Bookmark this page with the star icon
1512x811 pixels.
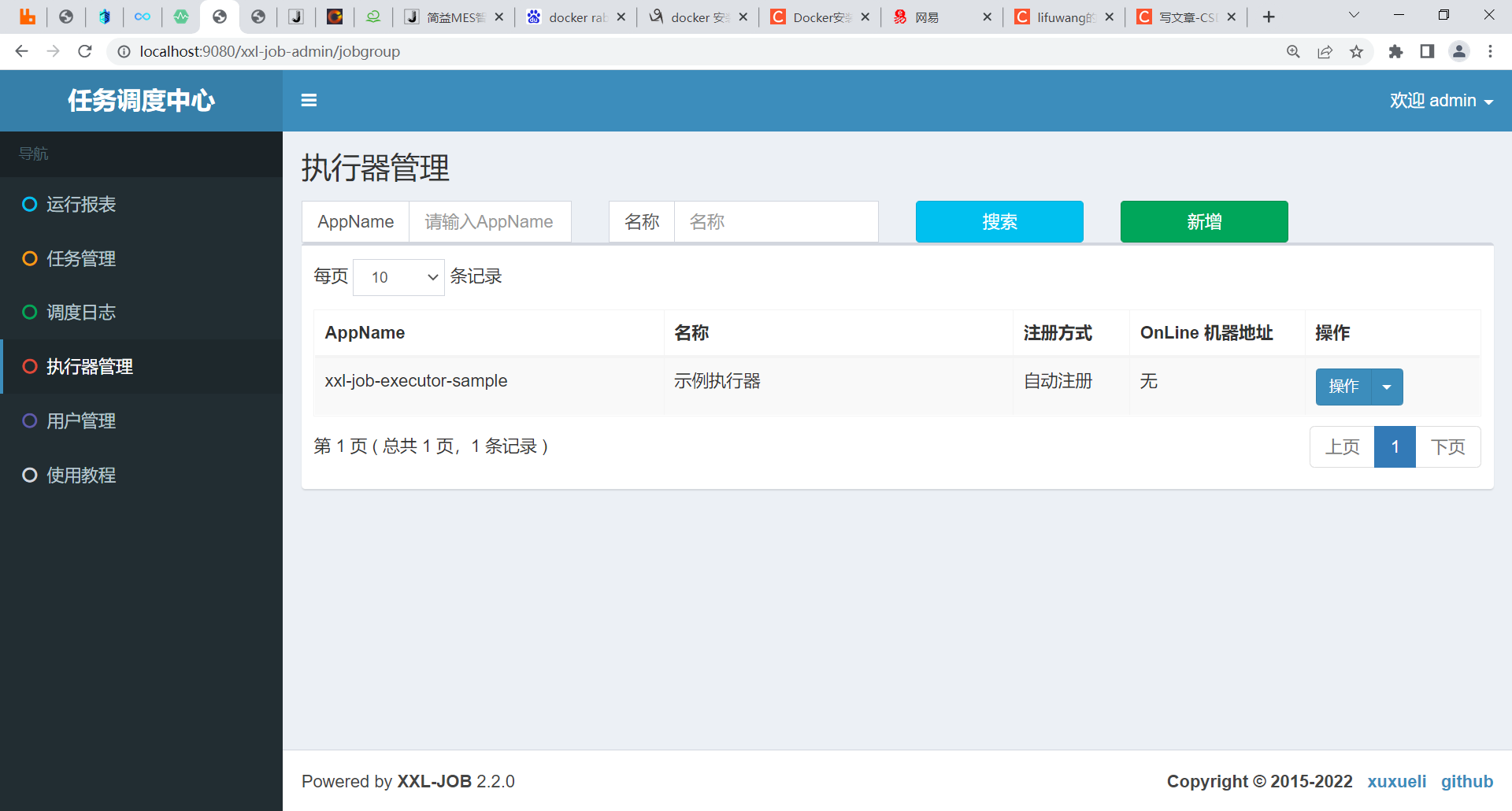(x=1356, y=51)
